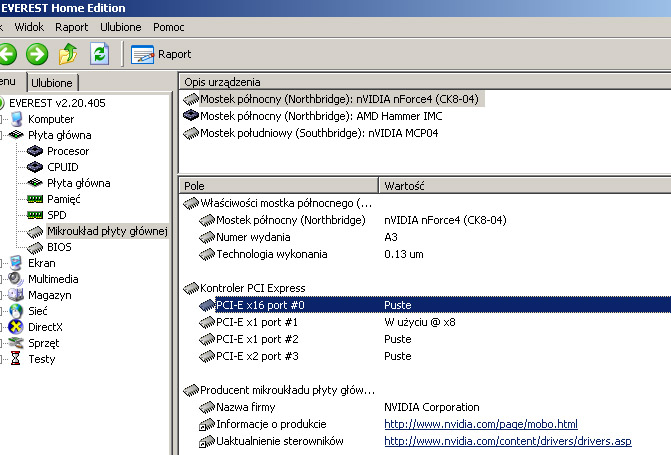Open the Widok menu

(29, 27)
